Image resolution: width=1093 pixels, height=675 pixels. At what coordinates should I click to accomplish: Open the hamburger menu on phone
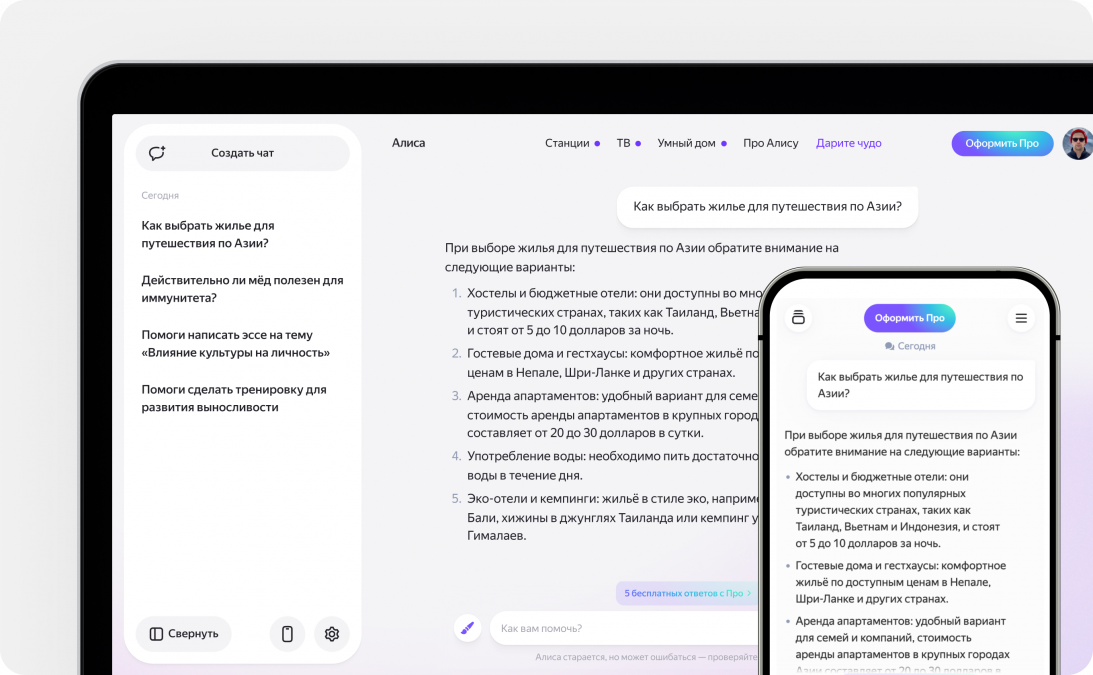coord(1021,318)
